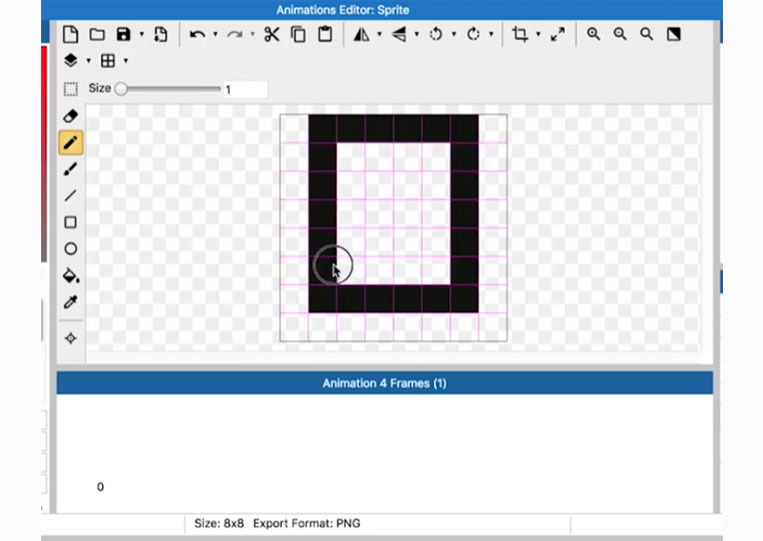Click the Size value input field
The image size is (763, 541).
(245, 89)
